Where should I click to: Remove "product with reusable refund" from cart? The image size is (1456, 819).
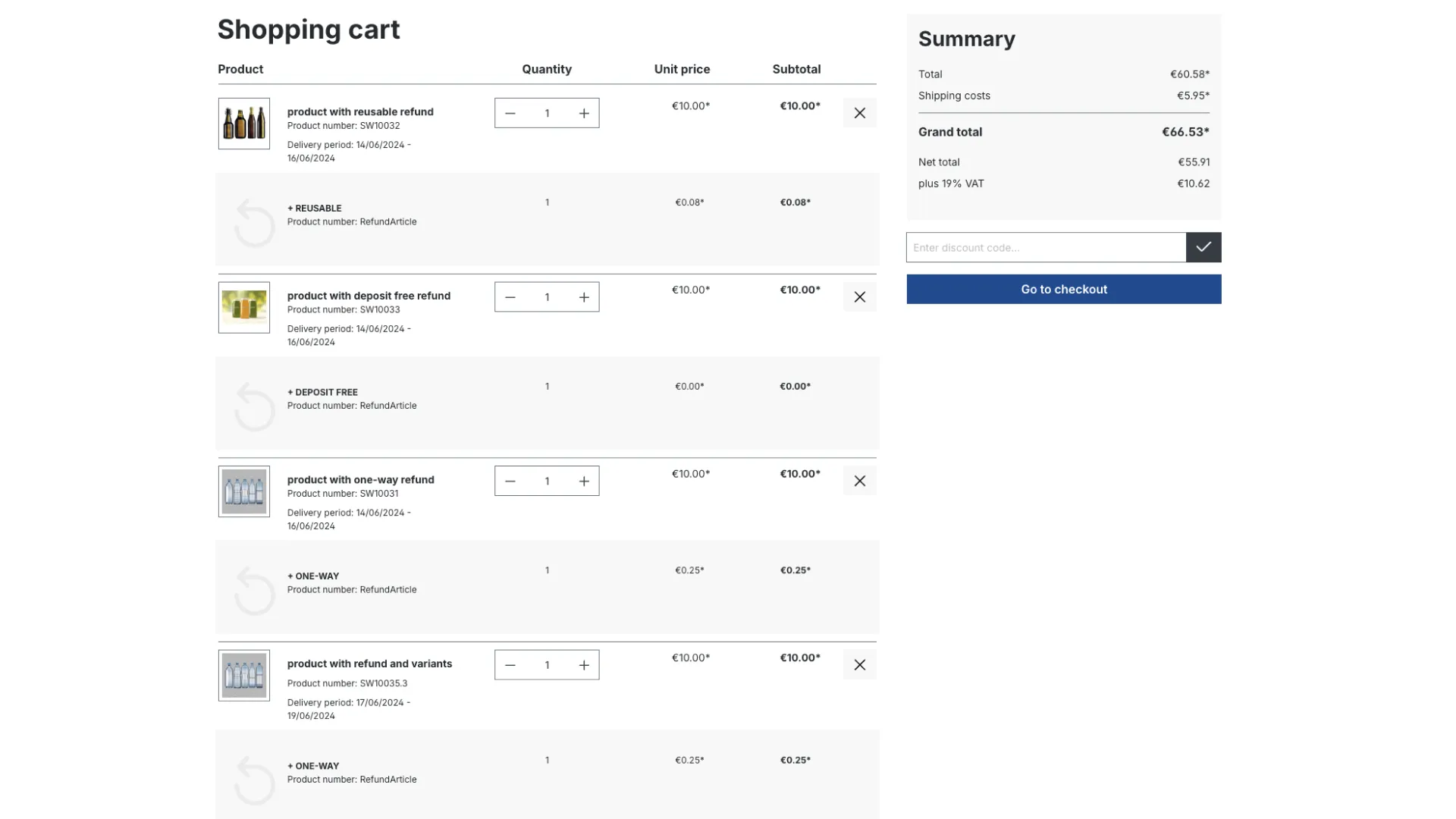859,112
